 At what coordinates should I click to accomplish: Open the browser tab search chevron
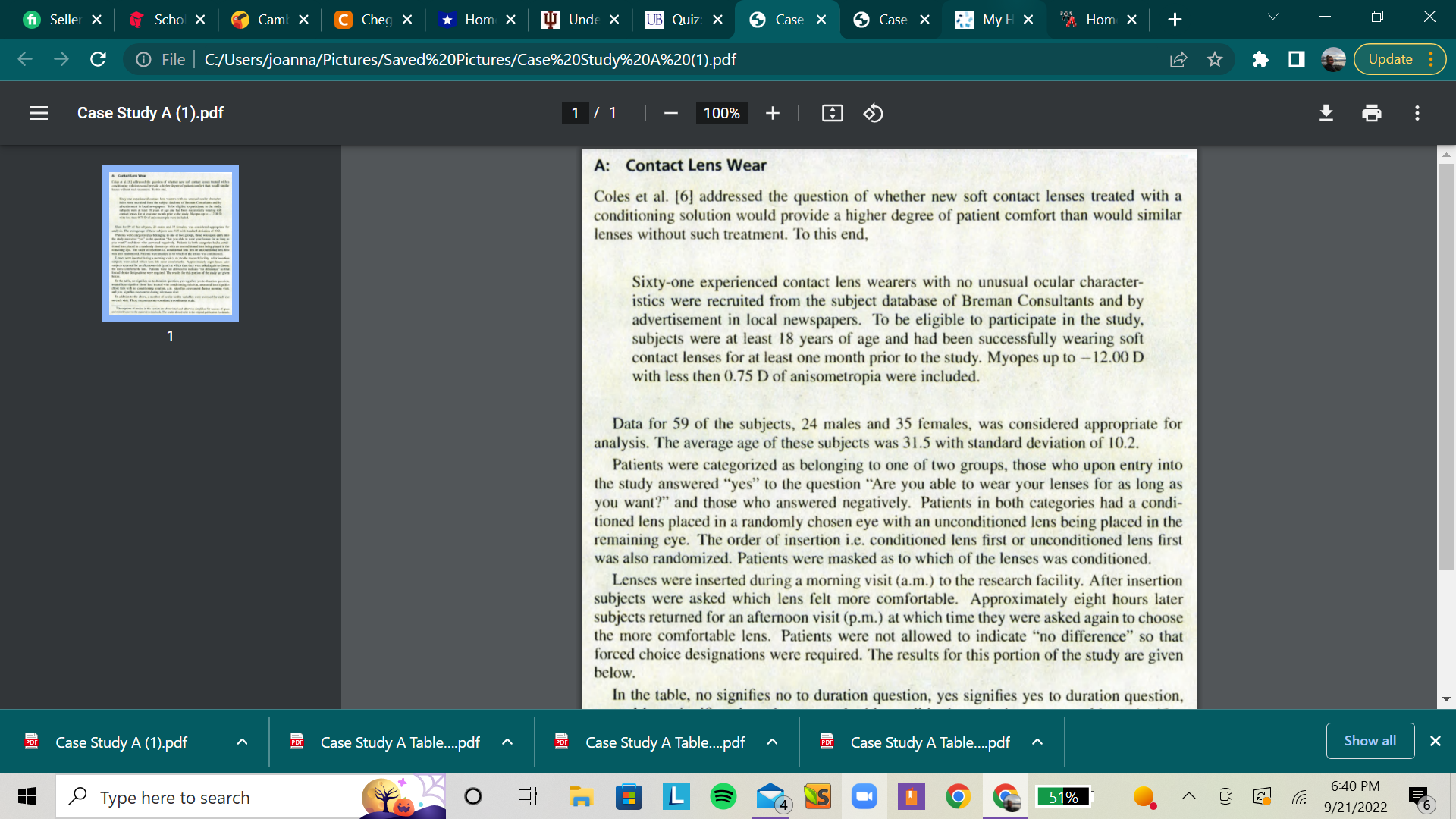[x=1273, y=17]
